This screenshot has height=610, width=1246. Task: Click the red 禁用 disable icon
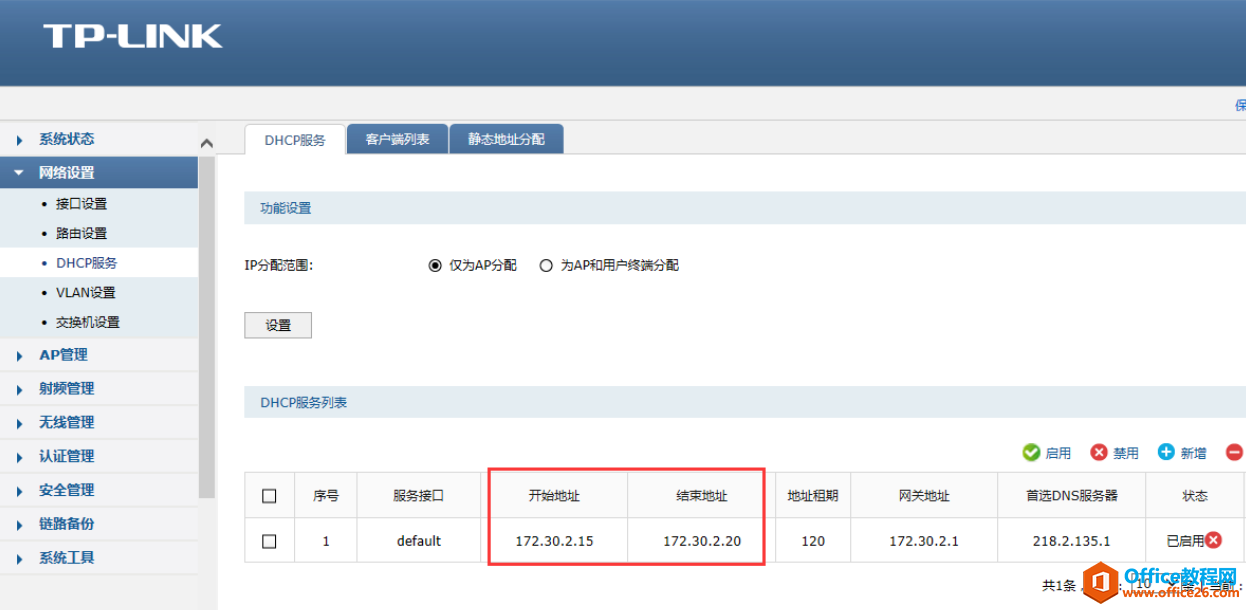[1099, 453]
